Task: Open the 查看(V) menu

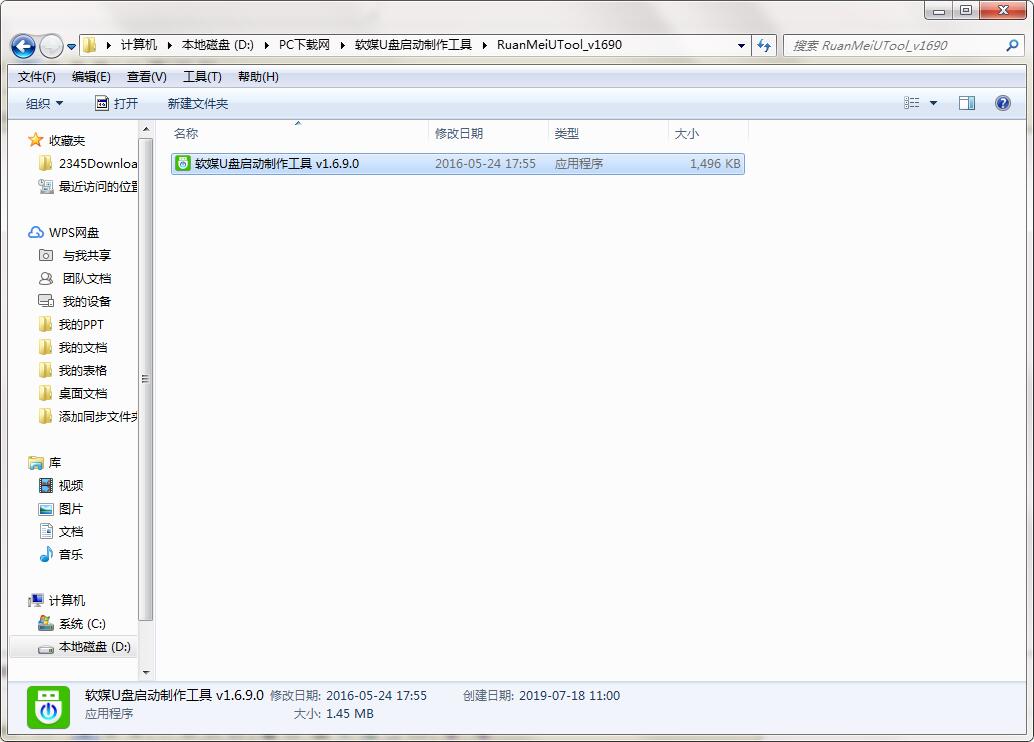Action: (146, 77)
